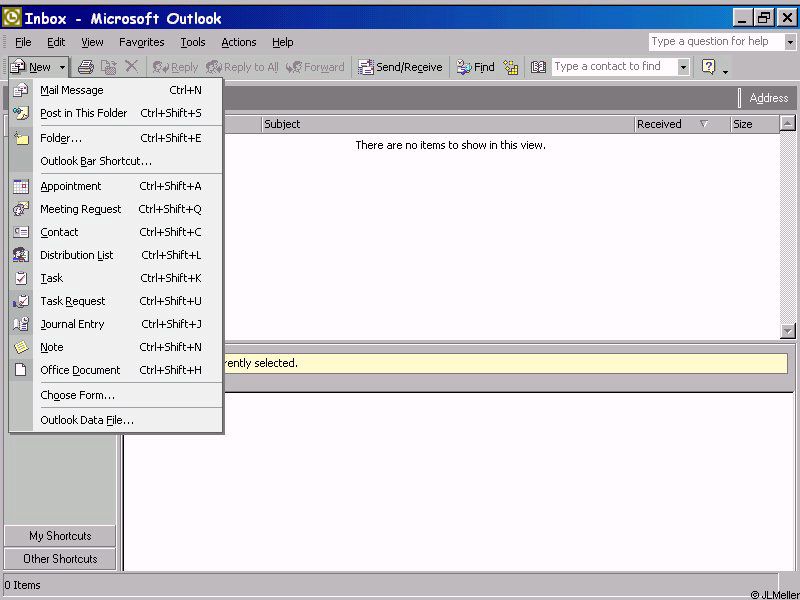Open the help question dropdown arrow
The image size is (800, 600).
tap(790, 42)
